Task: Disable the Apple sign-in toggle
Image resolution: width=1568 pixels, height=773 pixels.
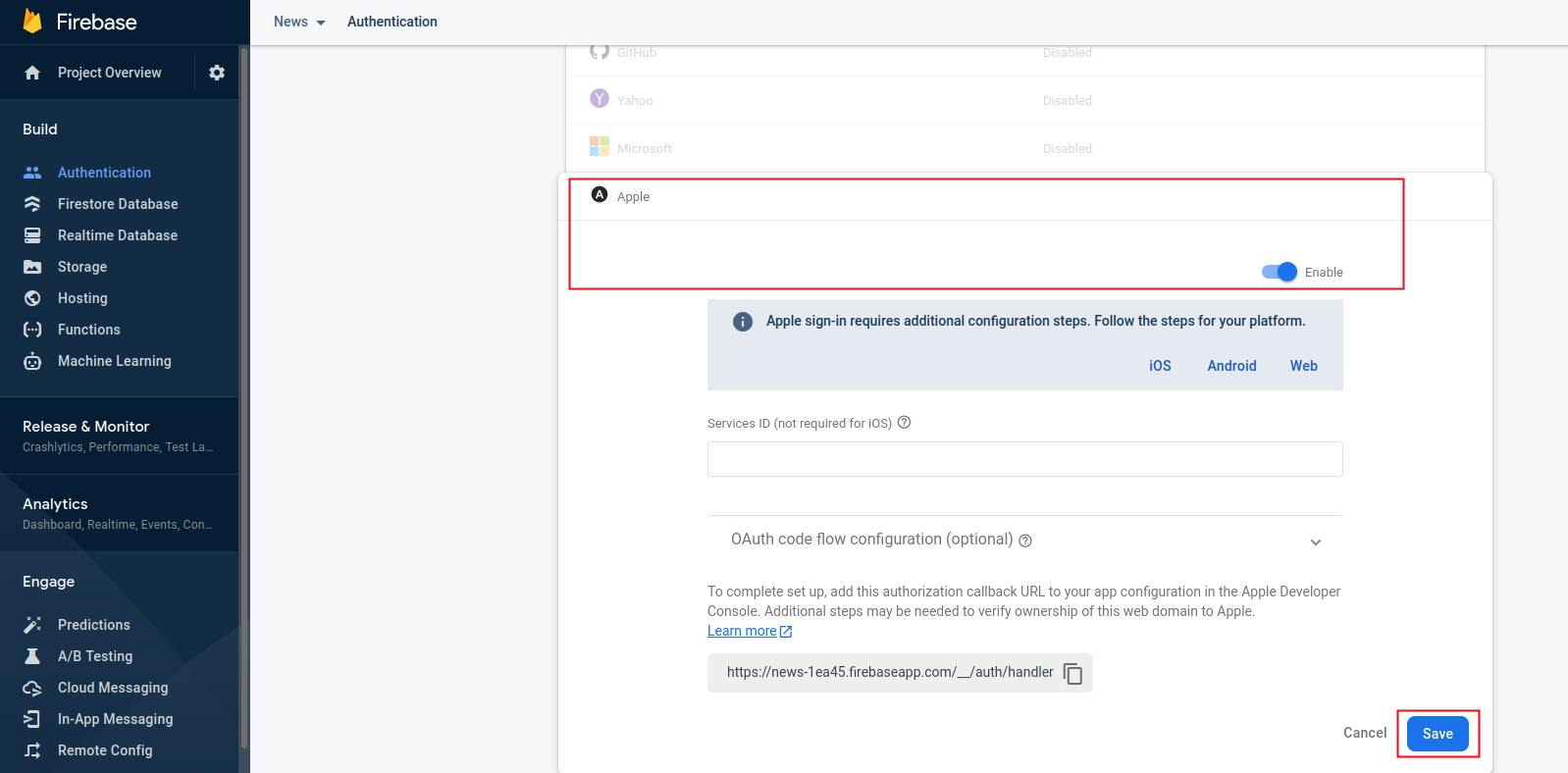Action: pyautogui.click(x=1280, y=272)
